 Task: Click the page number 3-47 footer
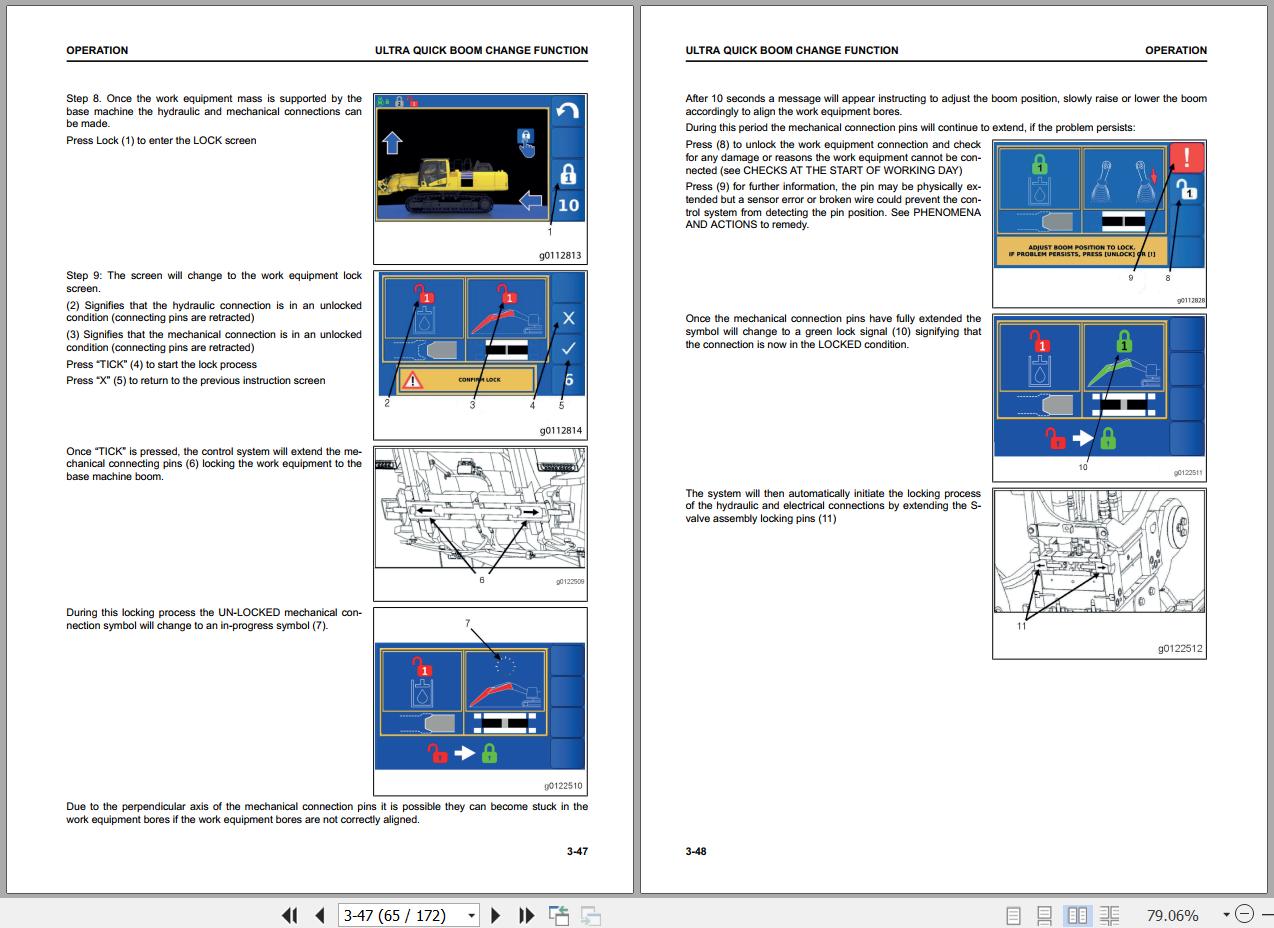click(577, 851)
